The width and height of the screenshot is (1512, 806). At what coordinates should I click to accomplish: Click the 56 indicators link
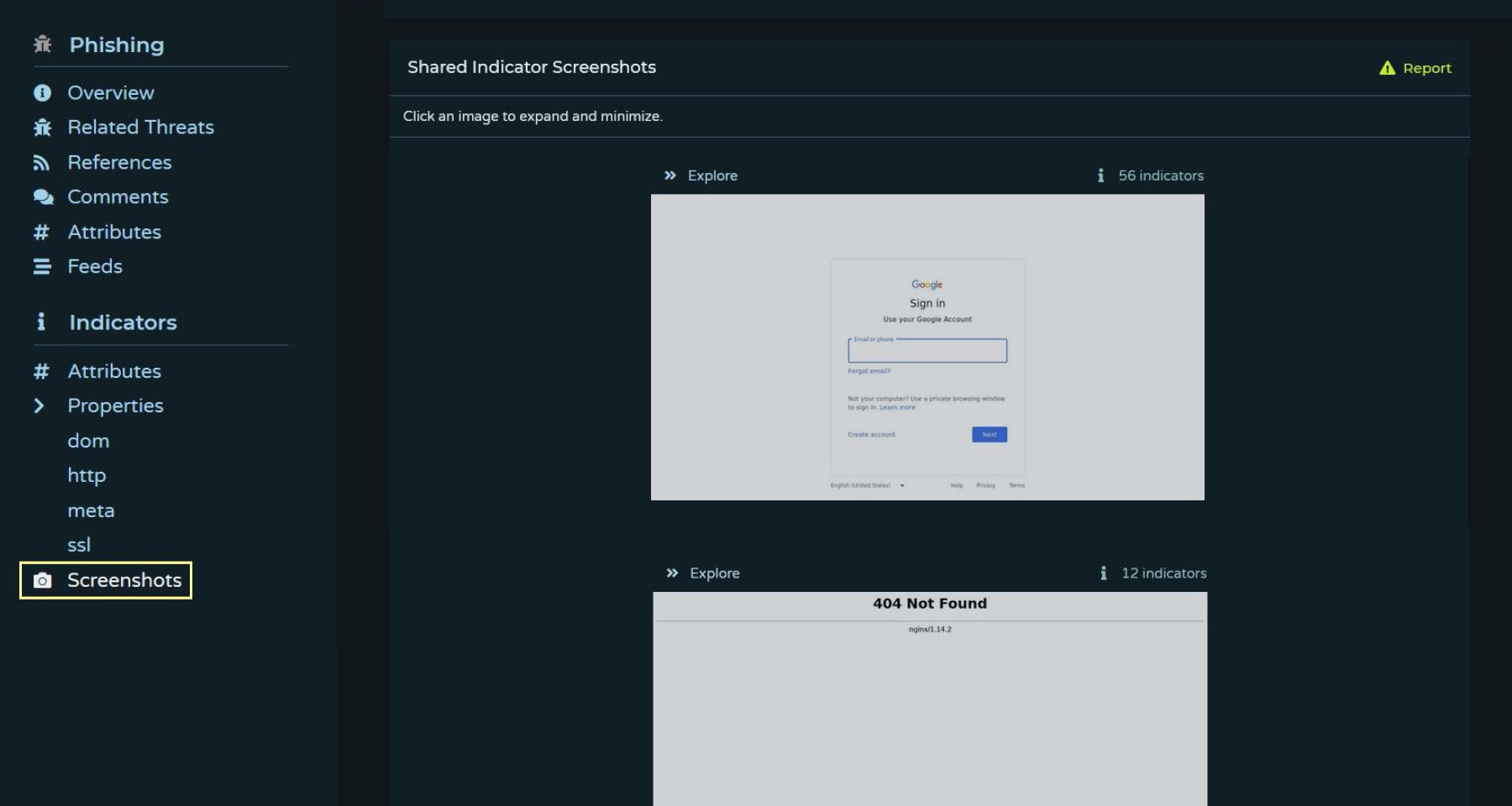click(x=1161, y=175)
